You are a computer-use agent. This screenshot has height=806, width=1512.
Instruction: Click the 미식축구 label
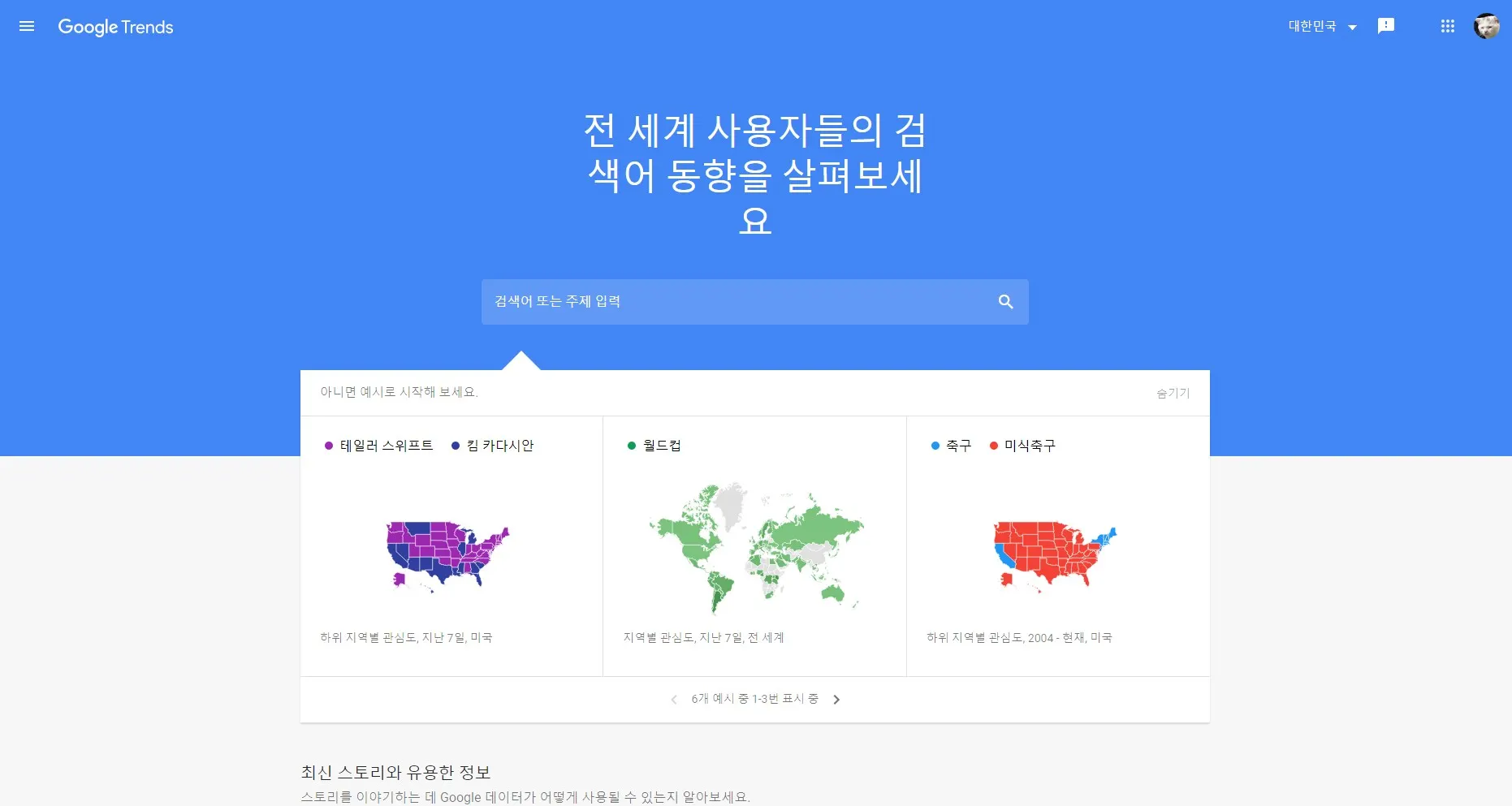[1030, 446]
